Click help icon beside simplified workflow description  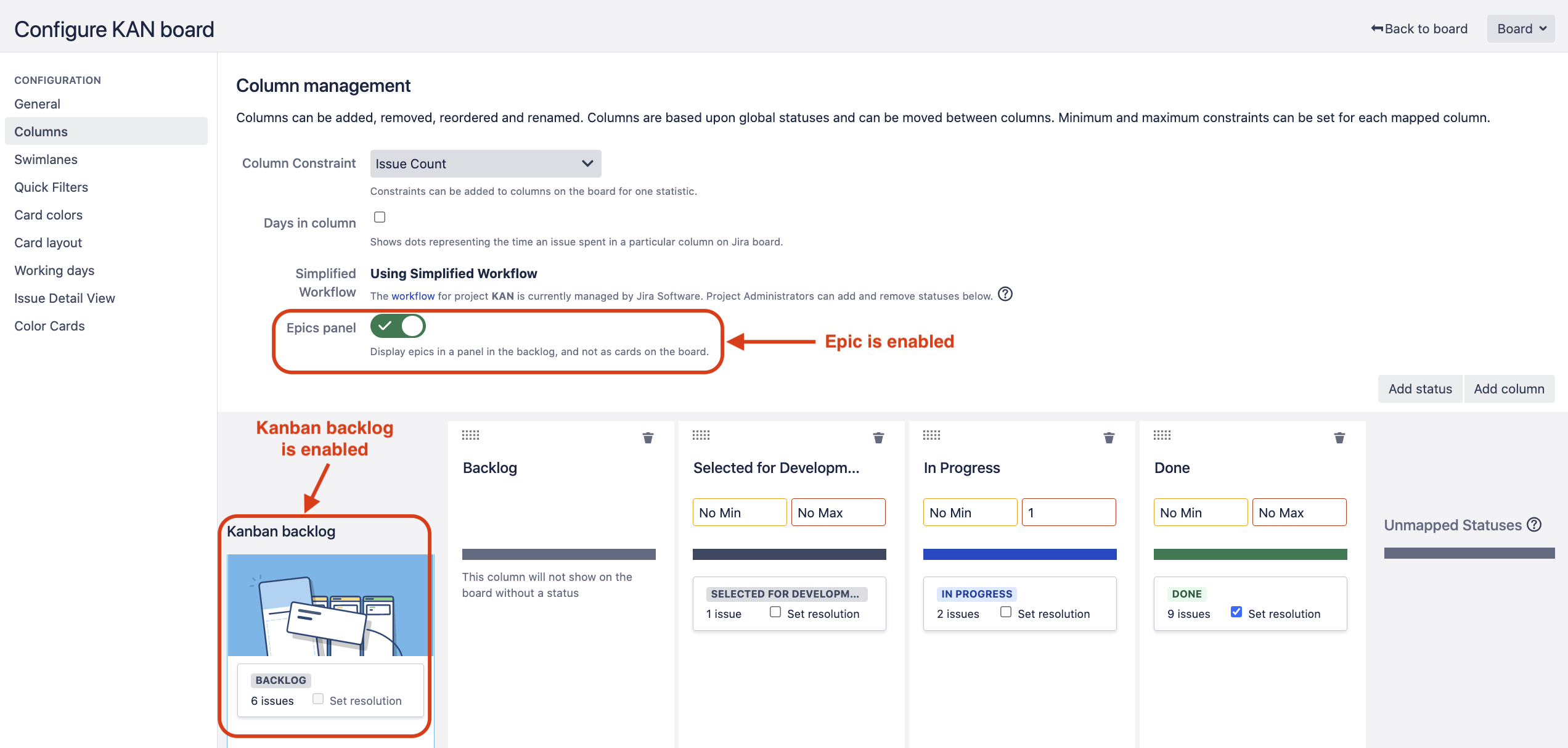[1005, 294]
